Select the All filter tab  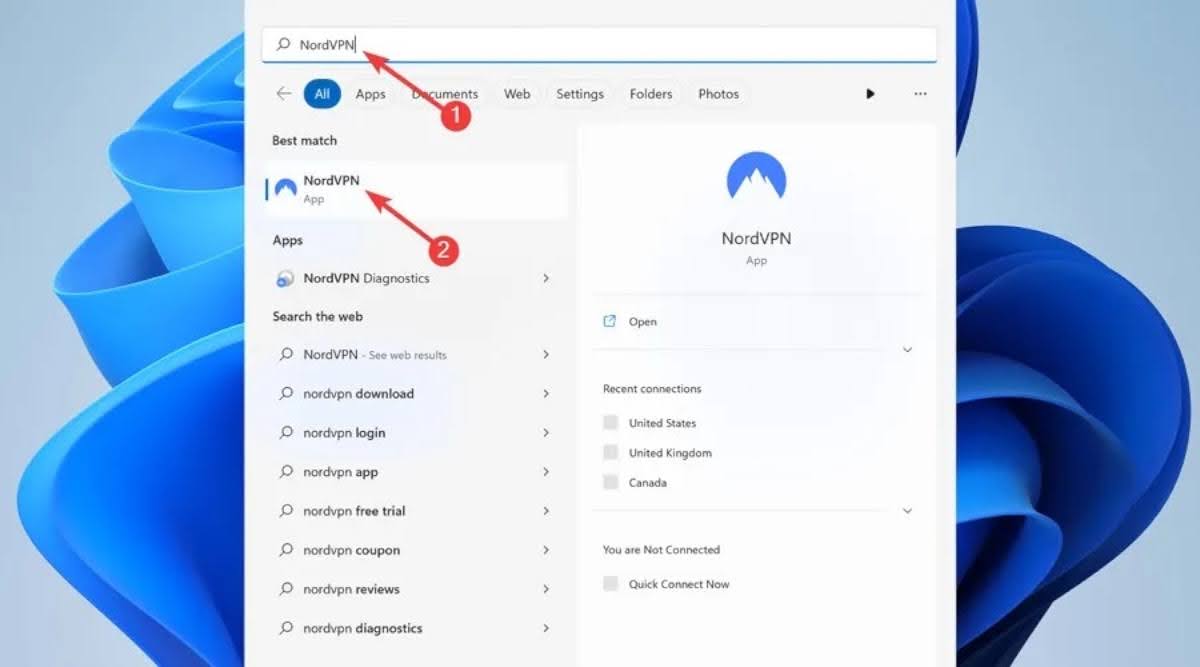[322, 94]
